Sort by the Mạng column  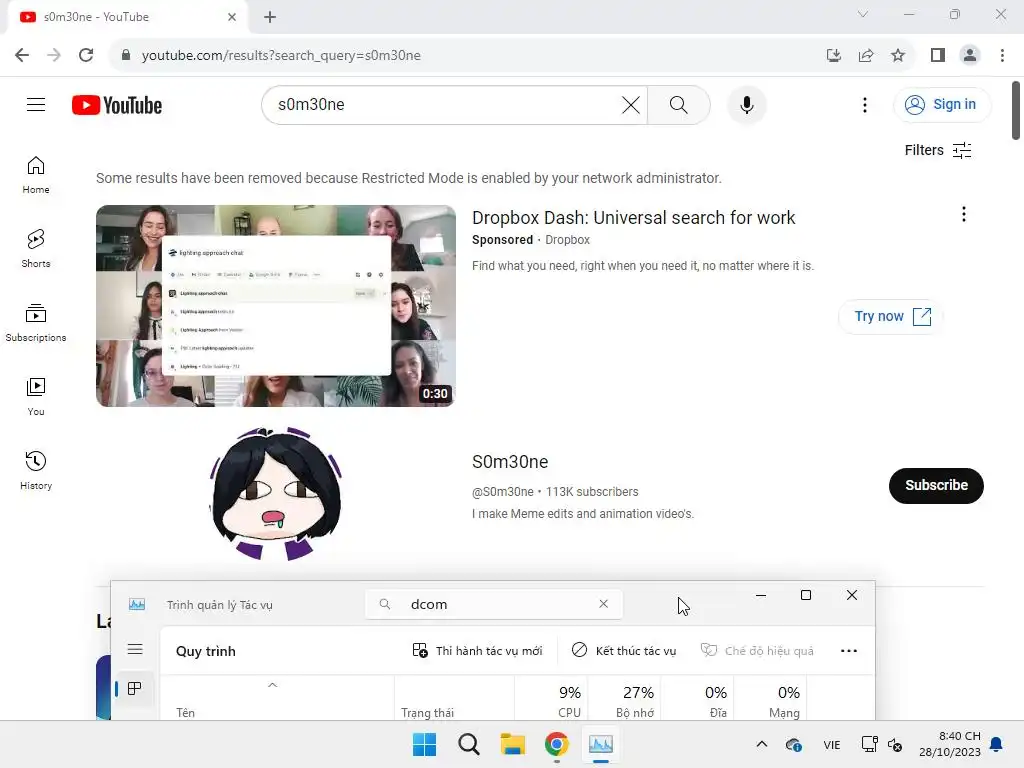[x=771, y=698]
